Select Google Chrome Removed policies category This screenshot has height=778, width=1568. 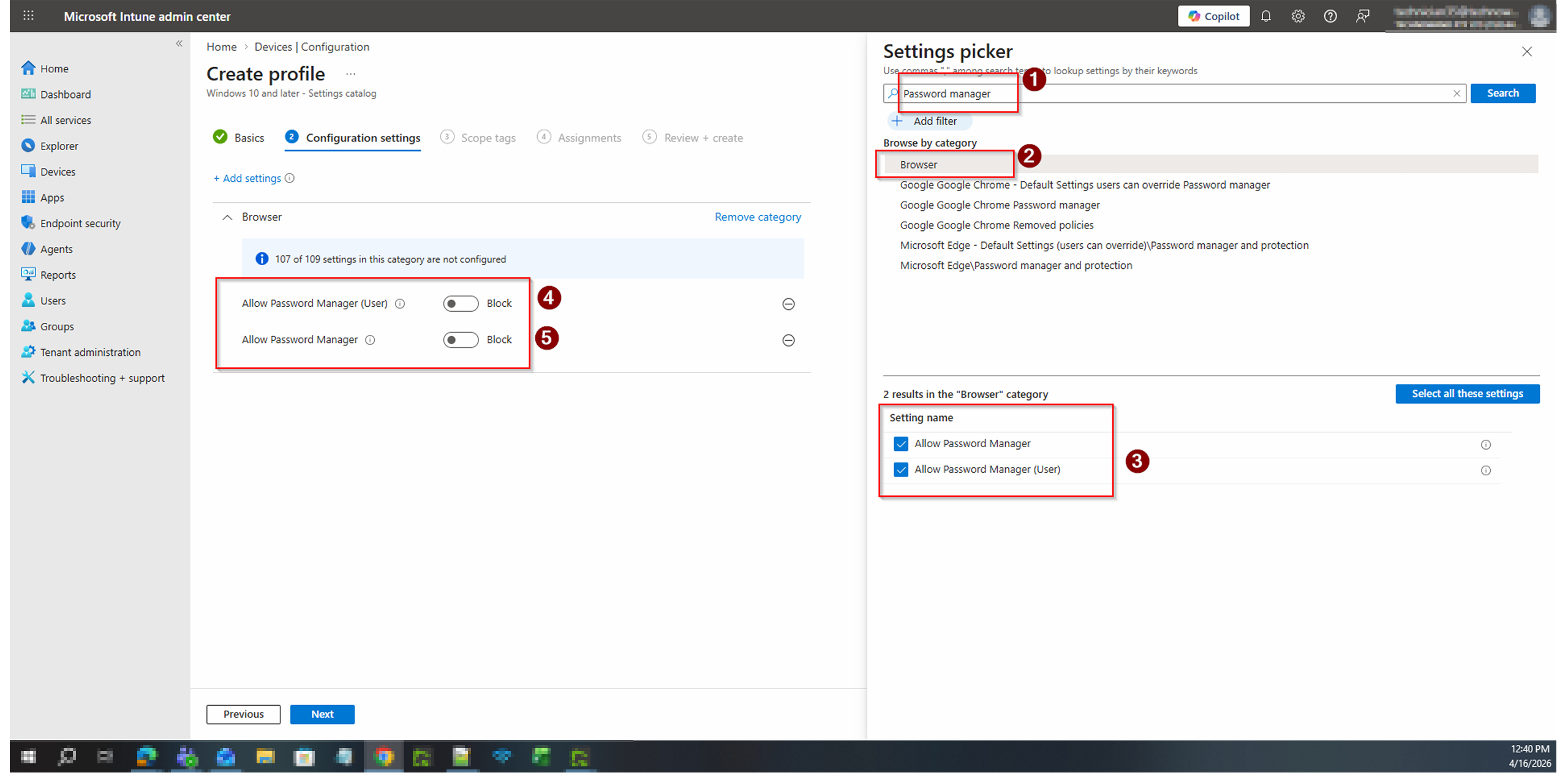pyautogui.click(x=997, y=225)
